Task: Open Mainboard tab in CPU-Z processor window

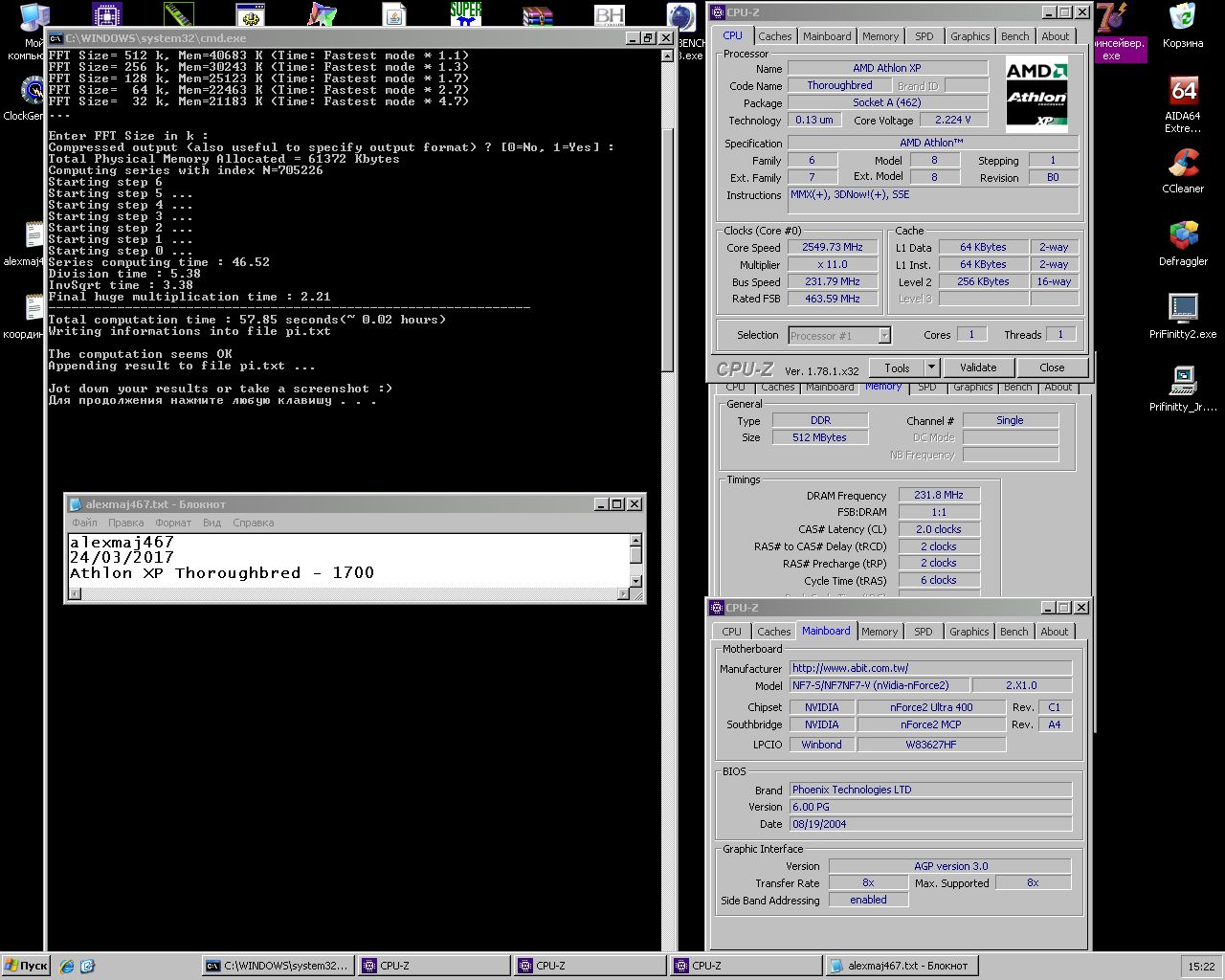Action: 827,36
